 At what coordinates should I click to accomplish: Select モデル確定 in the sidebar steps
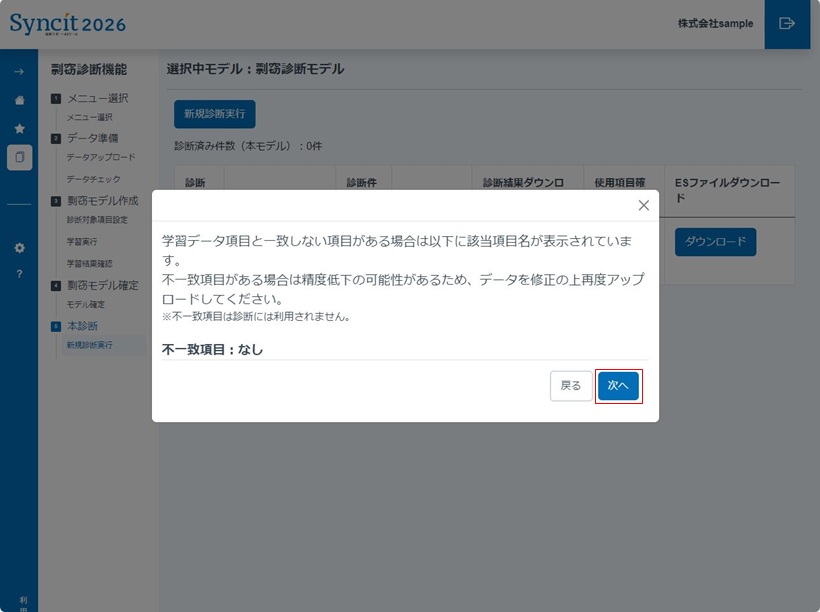pyautogui.click(x=85, y=306)
